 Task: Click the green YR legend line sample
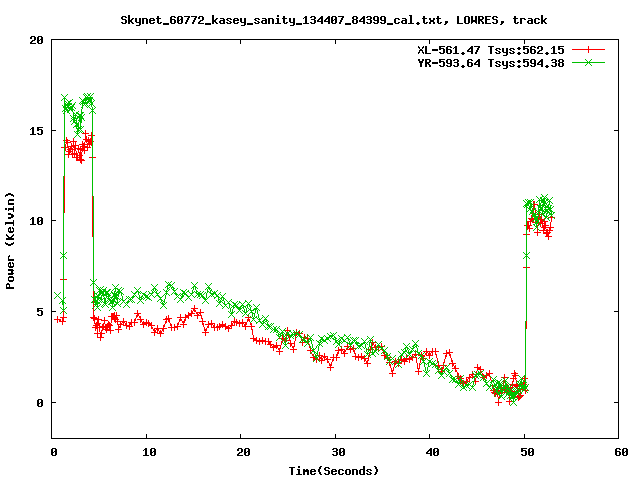(x=588, y=62)
